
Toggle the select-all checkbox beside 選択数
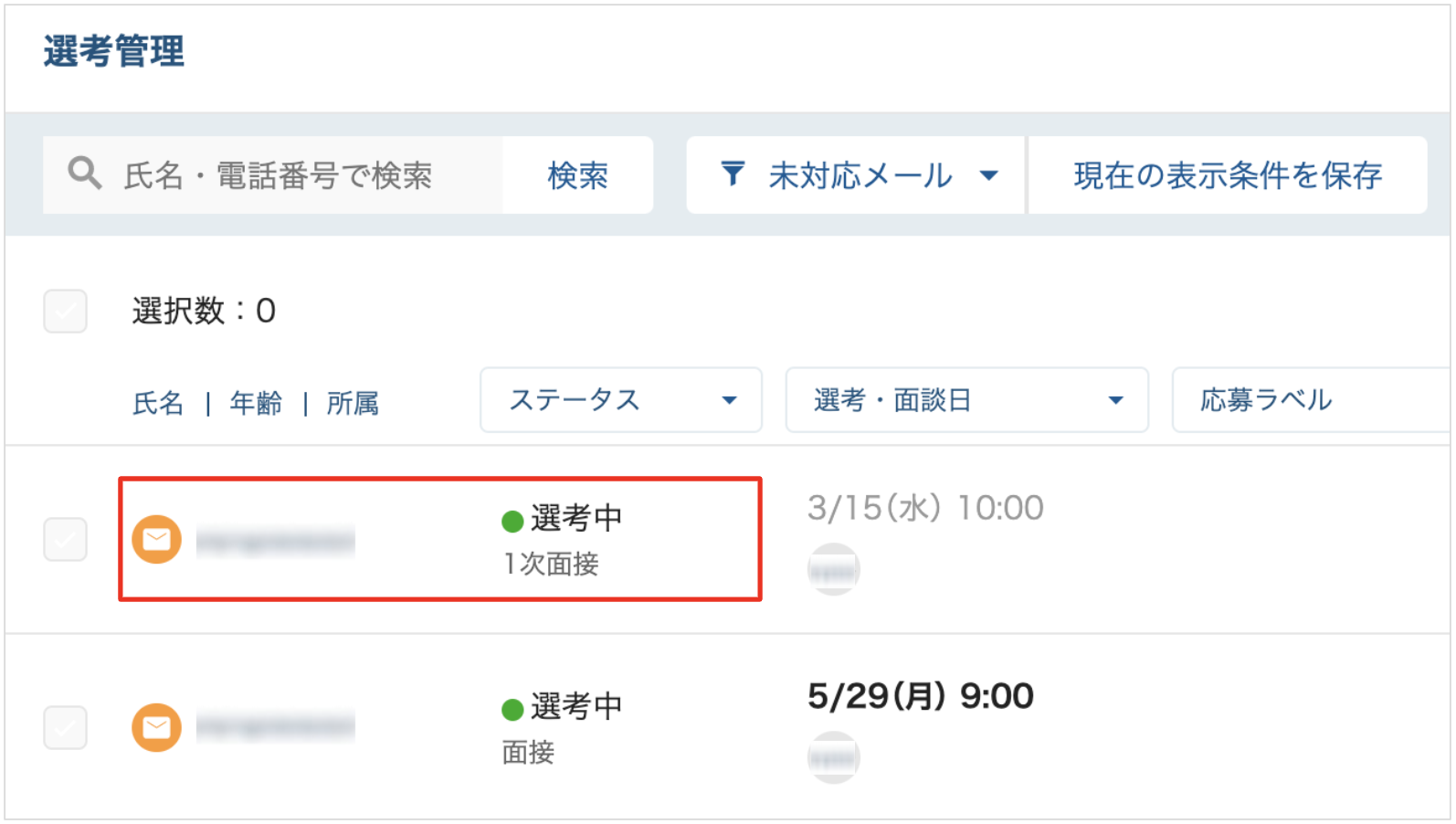[66, 312]
